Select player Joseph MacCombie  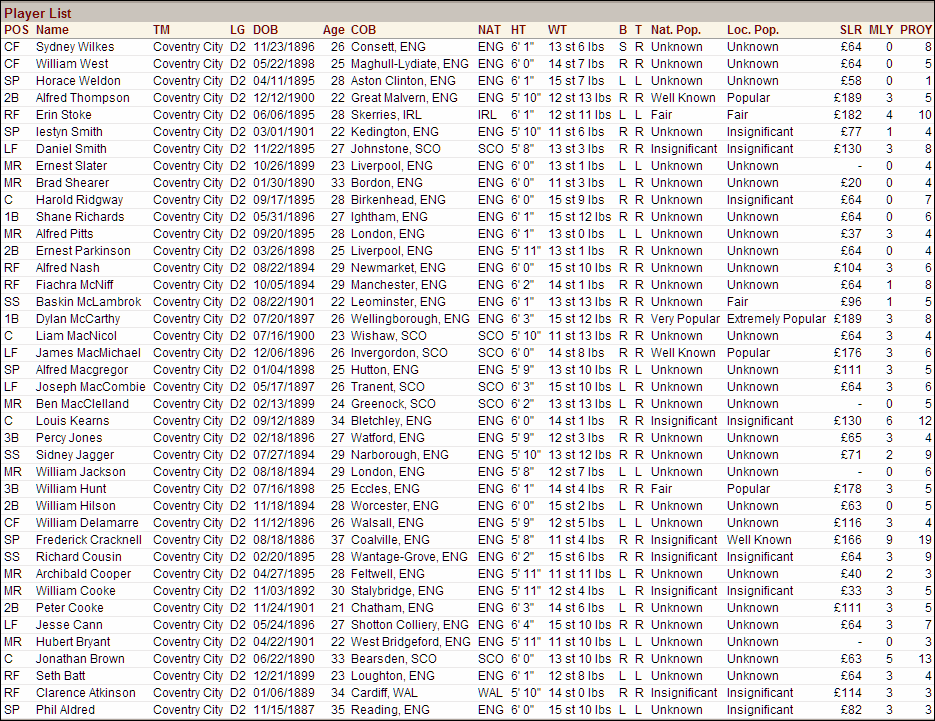(x=91, y=387)
